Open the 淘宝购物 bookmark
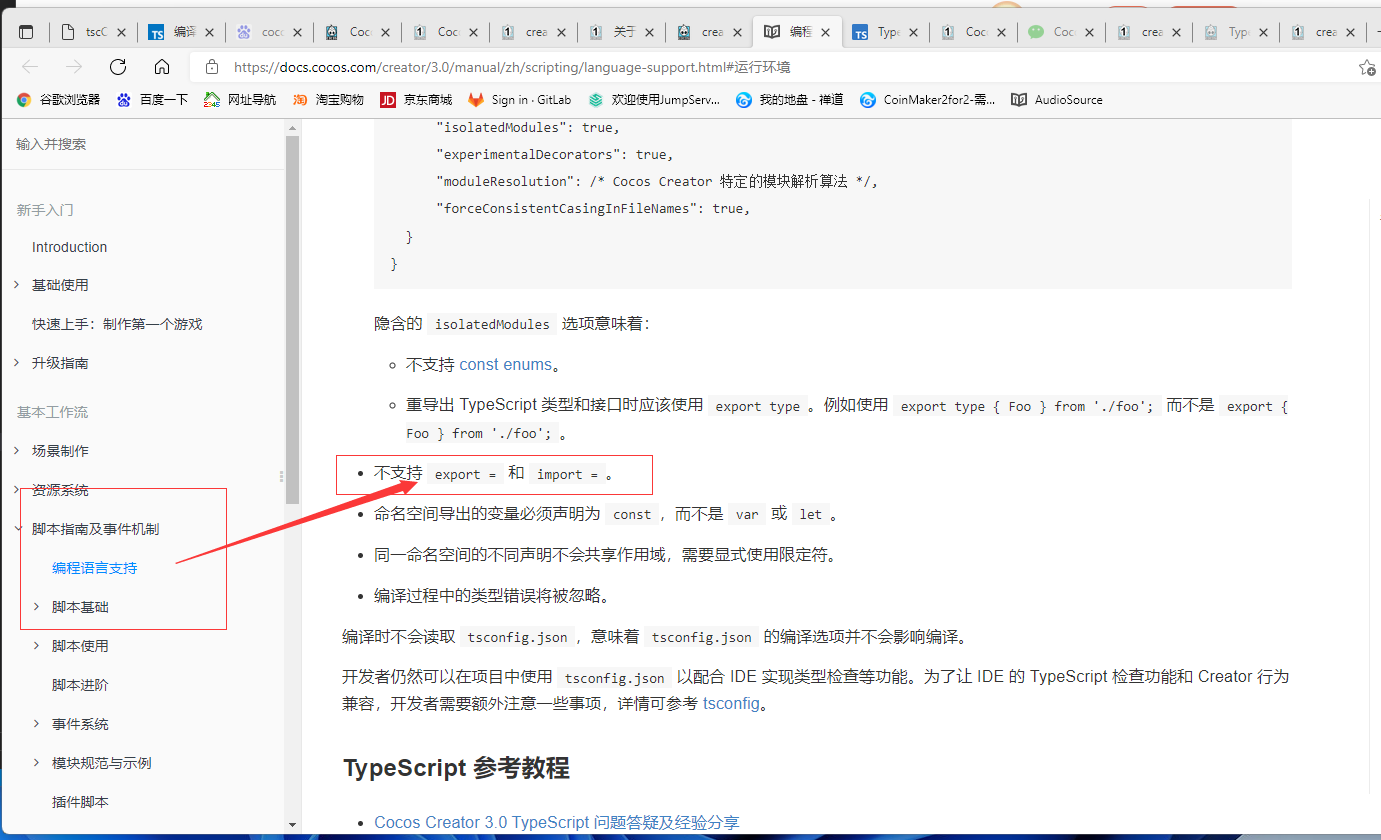 click(329, 100)
